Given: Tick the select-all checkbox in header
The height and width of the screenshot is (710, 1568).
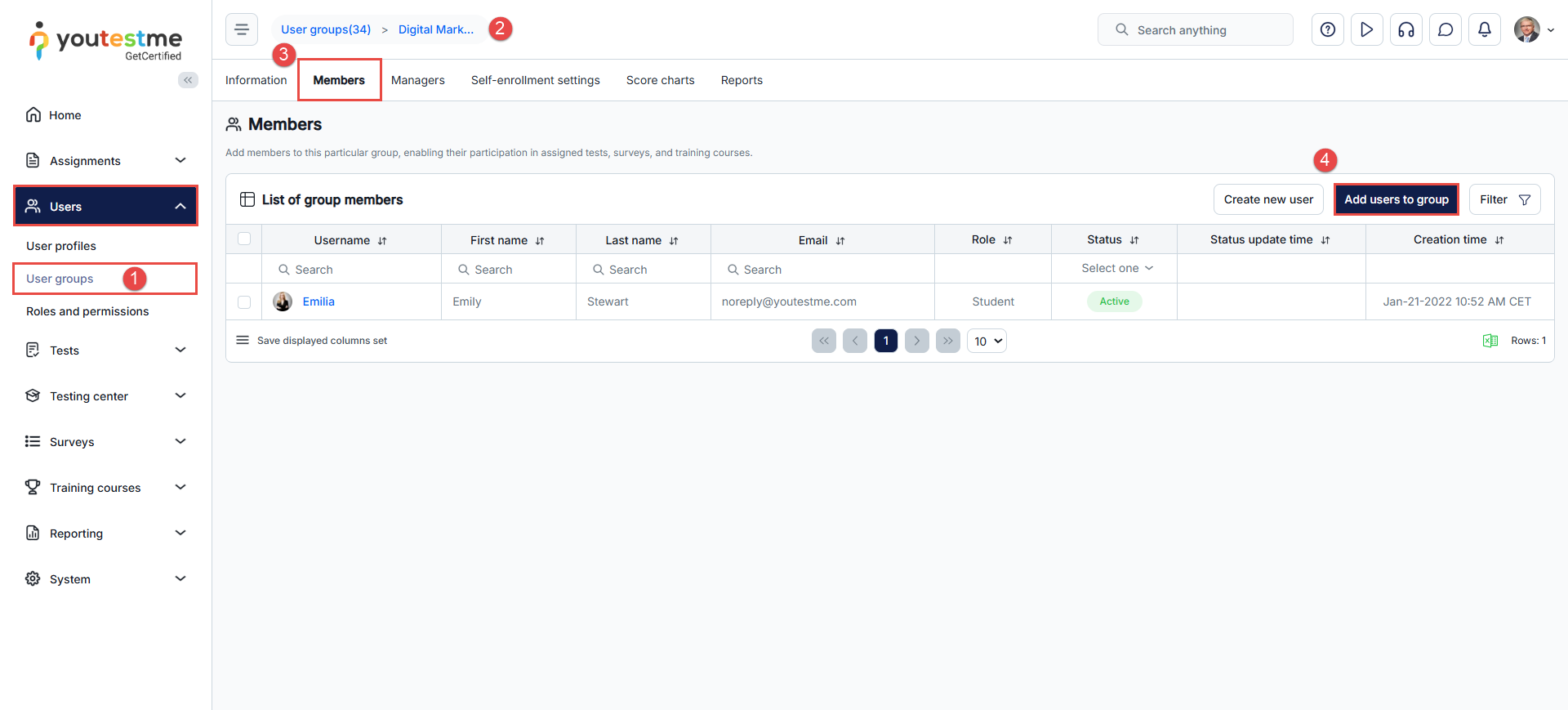Looking at the screenshot, I should pos(244,239).
